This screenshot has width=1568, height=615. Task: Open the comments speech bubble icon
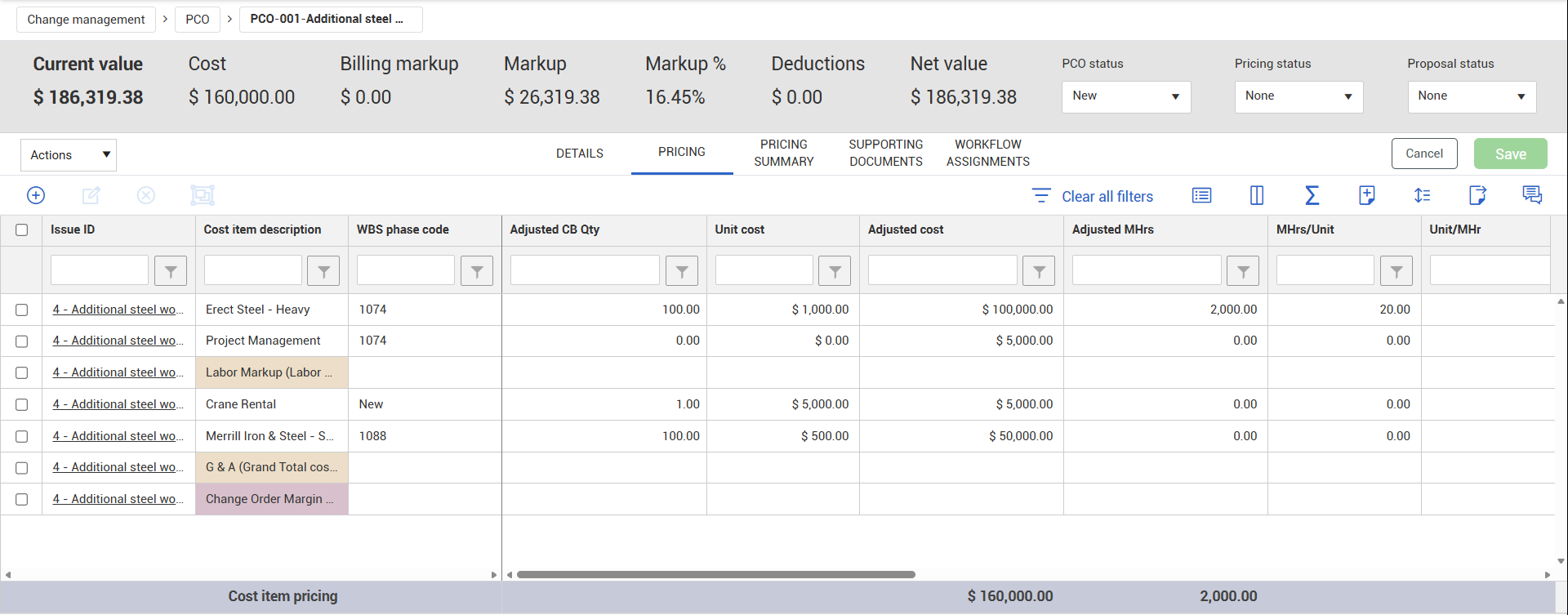click(x=1532, y=194)
